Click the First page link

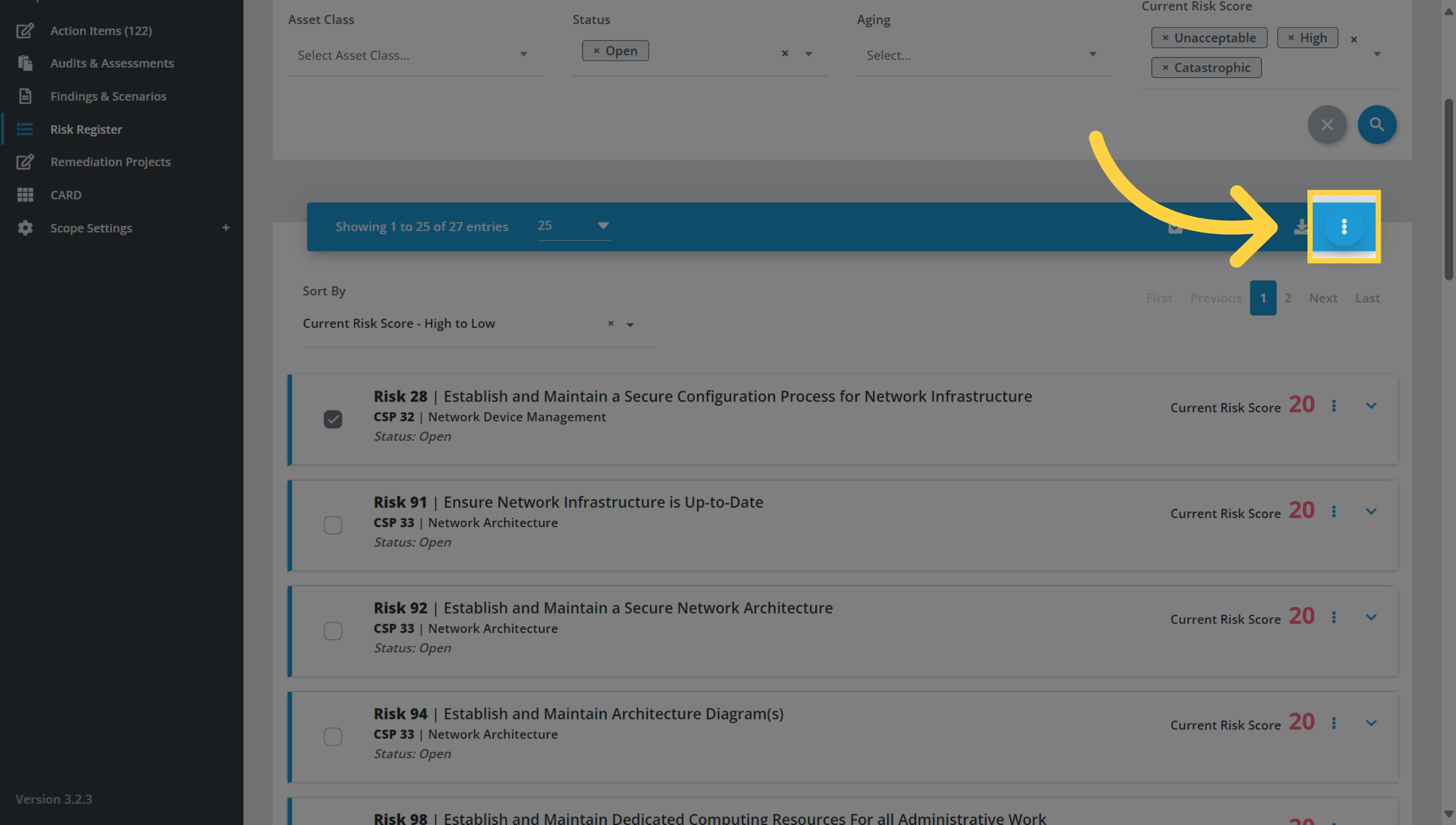coord(1159,298)
